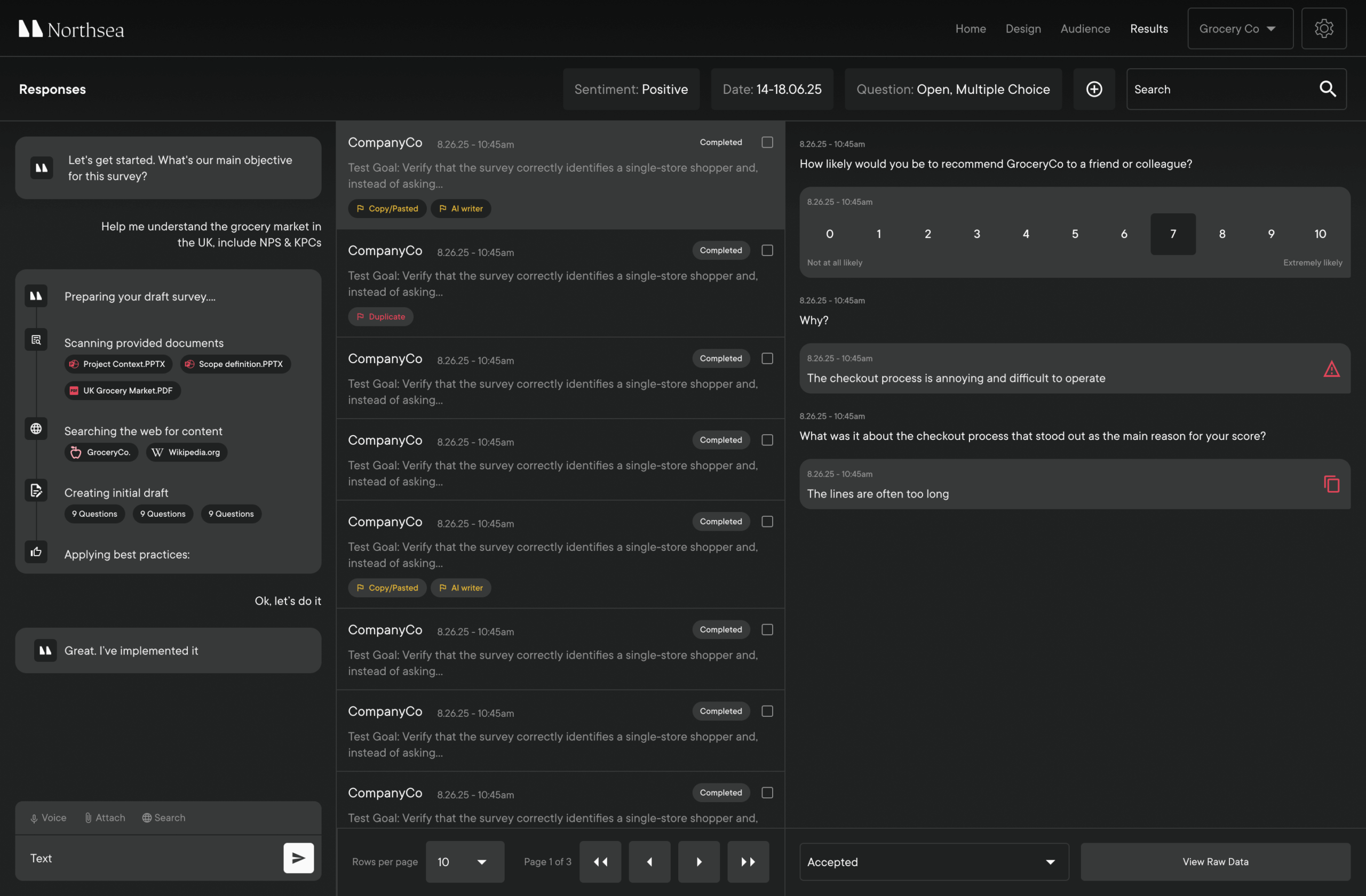Open the settings gear icon
This screenshot has width=1366, height=896.
pyautogui.click(x=1323, y=29)
